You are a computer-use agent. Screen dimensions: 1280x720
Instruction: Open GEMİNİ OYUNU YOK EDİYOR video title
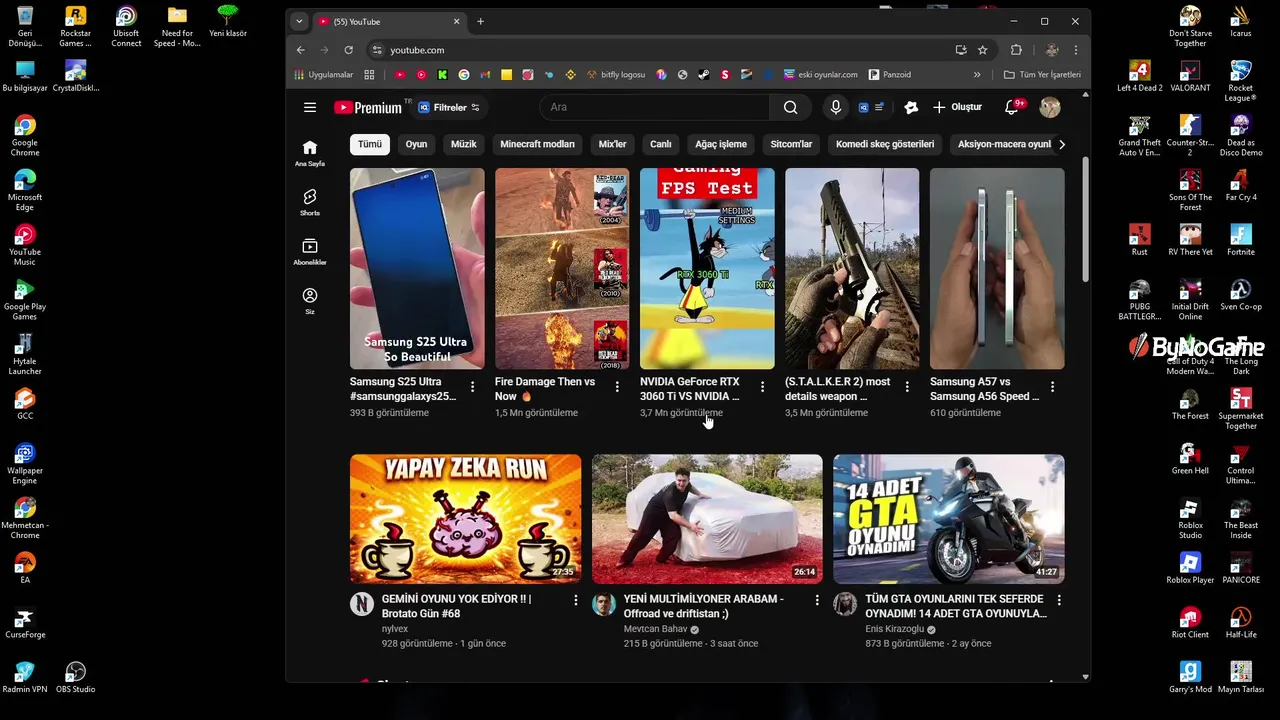click(461, 606)
